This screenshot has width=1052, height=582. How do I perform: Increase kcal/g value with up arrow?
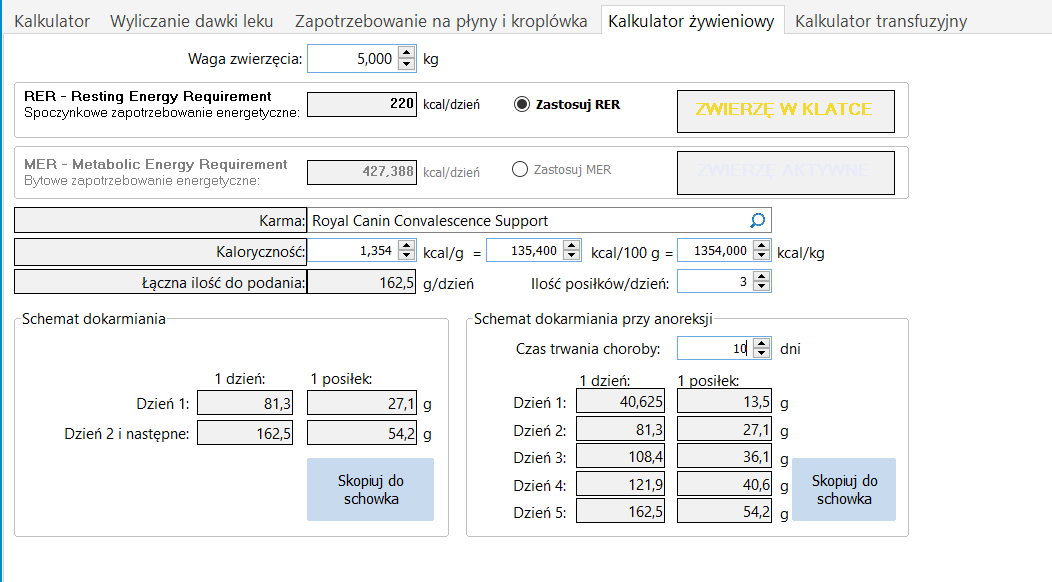(x=407, y=246)
